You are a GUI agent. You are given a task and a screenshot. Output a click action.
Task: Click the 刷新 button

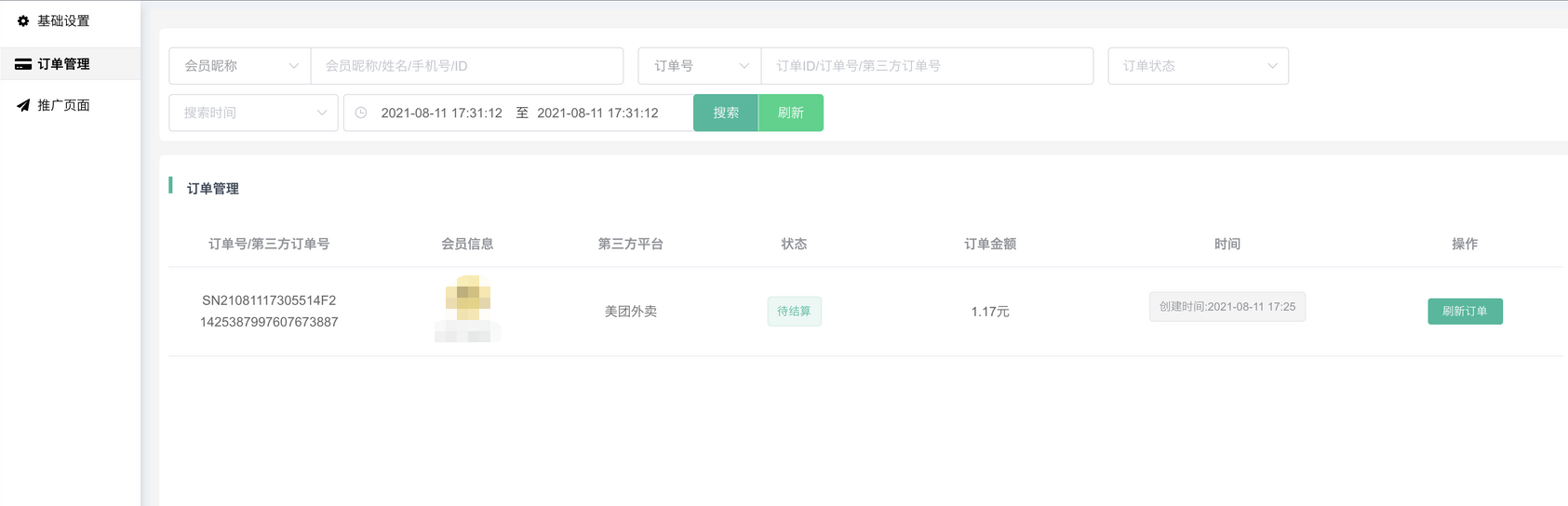791,113
